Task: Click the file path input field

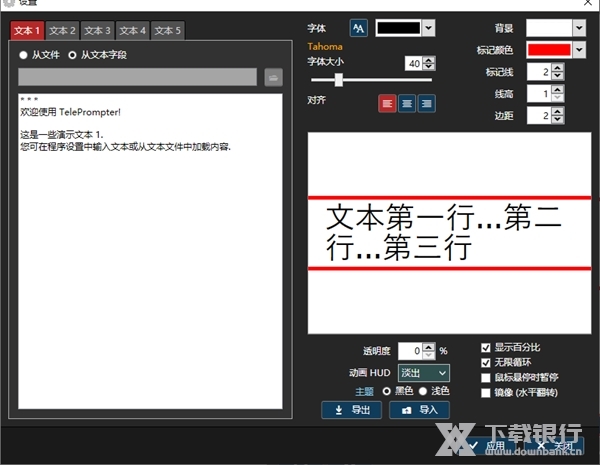Action: pos(137,77)
